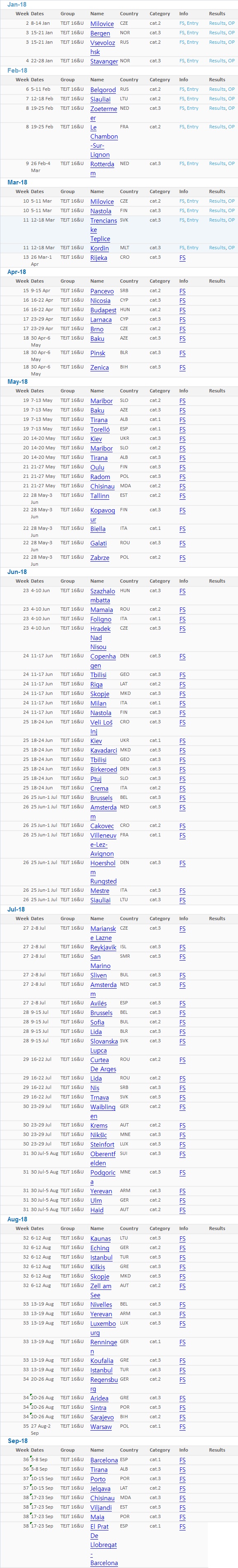Image resolution: width=238 pixels, height=1568 pixels.
Task: Open the Copenhagen tournament link
Action: (103, 661)
